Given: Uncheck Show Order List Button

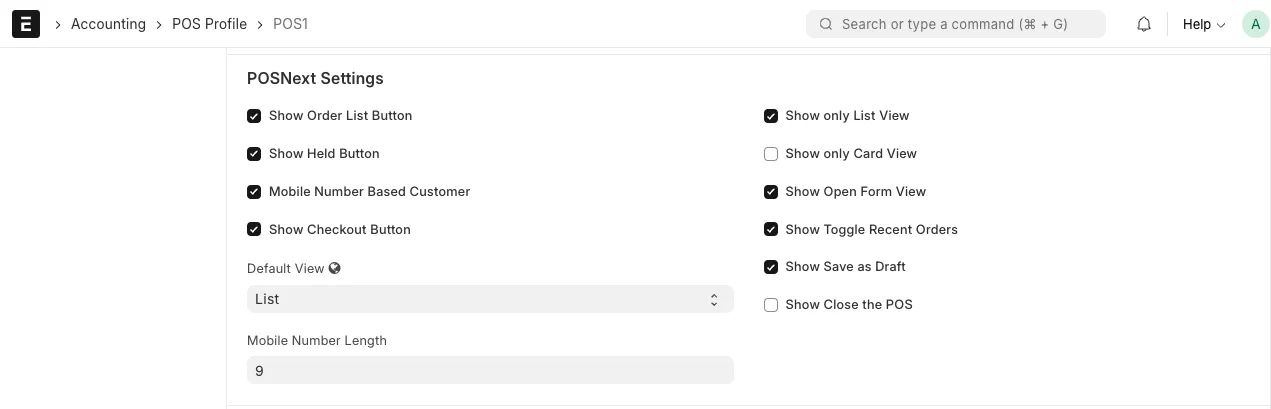Looking at the screenshot, I should (254, 116).
